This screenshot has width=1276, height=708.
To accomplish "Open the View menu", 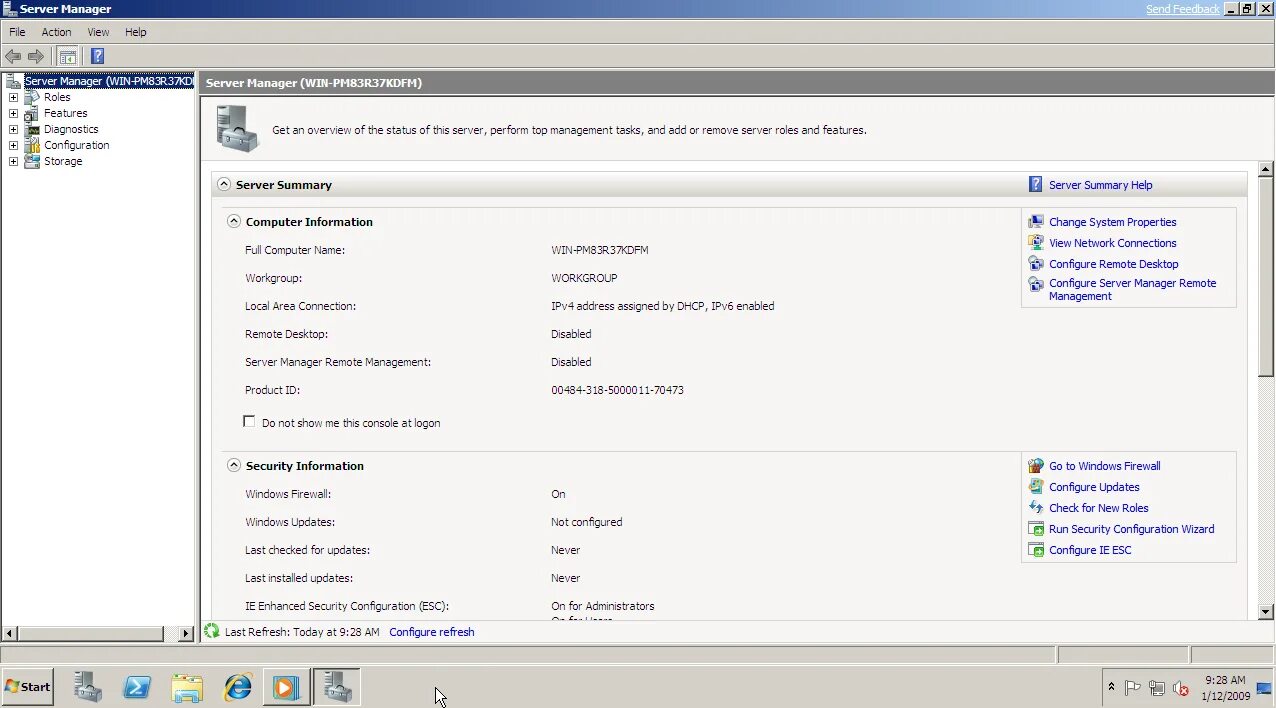I will tap(98, 32).
